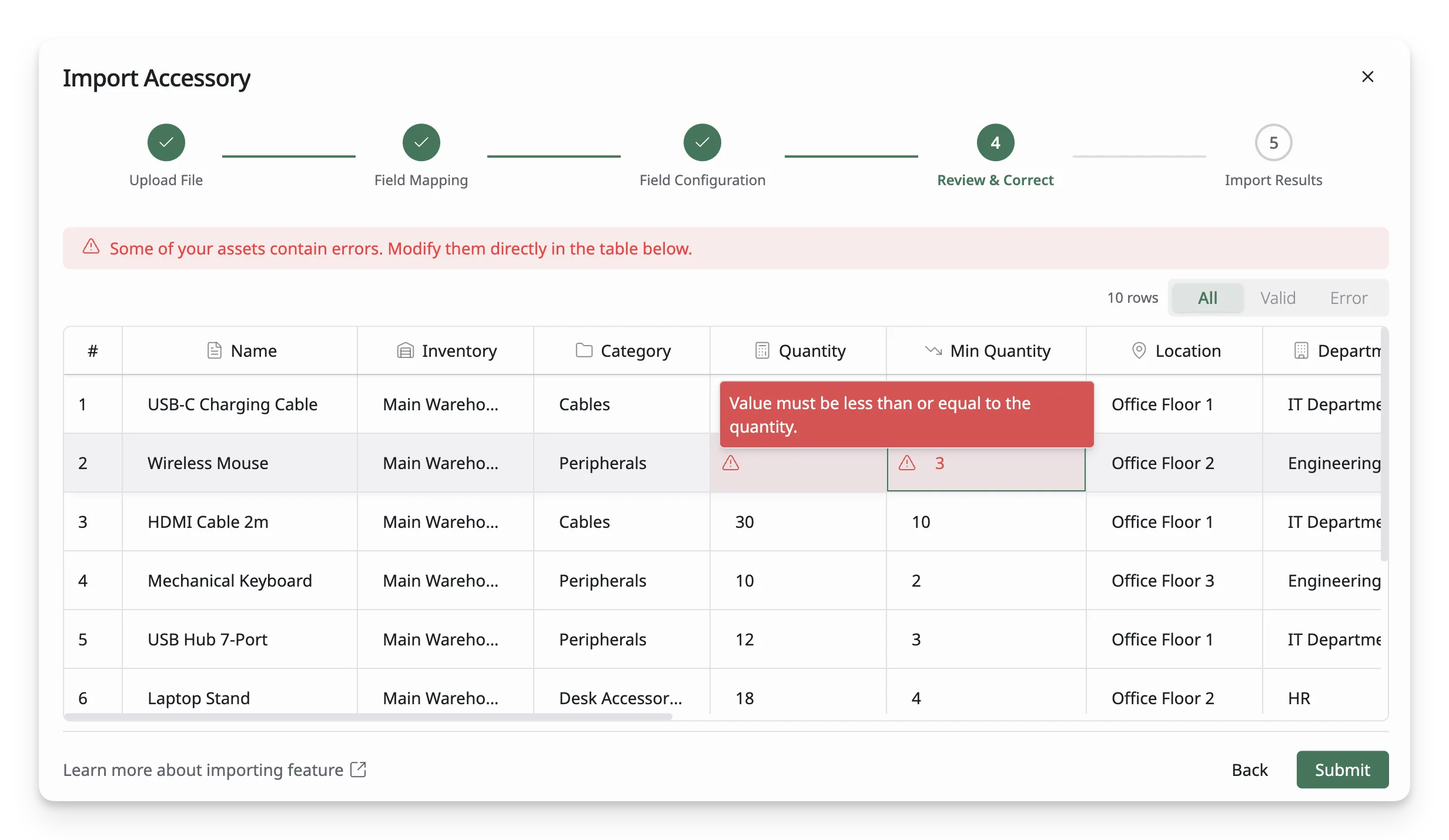
Task: Click the Field Configuration step checkmark
Action: [702, 142]
